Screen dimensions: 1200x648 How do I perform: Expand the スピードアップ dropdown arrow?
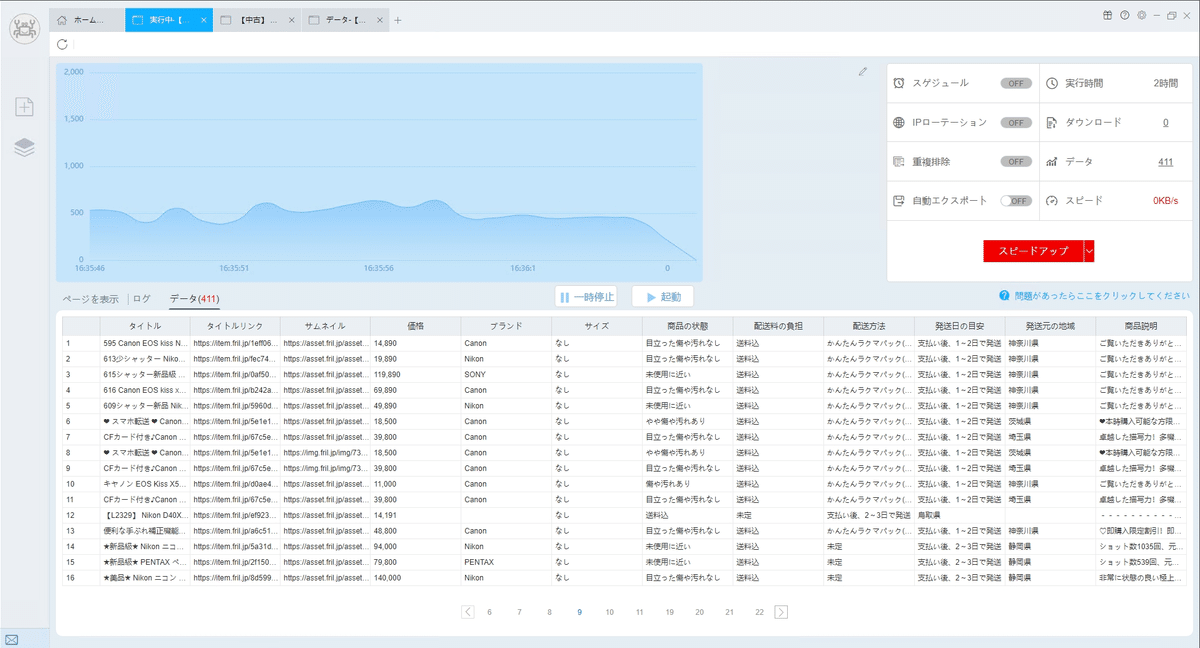tap(1089, 251)
